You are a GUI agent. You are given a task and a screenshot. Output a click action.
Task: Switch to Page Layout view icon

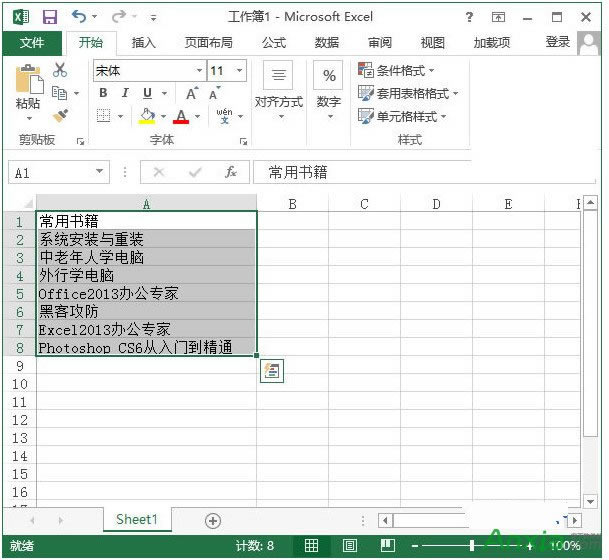[x=350, y=546]
